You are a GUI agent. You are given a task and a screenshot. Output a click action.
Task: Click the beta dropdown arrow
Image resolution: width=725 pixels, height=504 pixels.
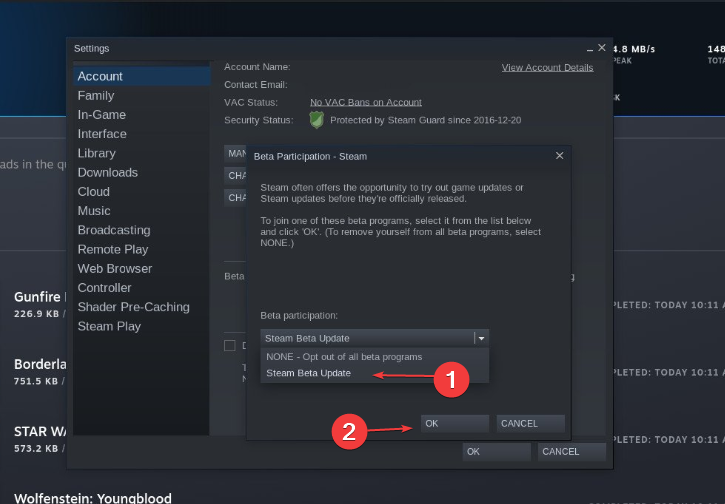481,338
